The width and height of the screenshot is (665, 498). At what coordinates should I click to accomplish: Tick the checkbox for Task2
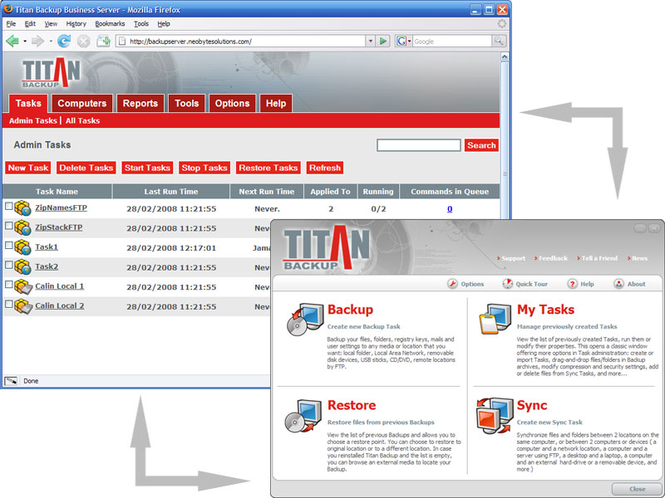pyautogui.click(x=9, y=265)
